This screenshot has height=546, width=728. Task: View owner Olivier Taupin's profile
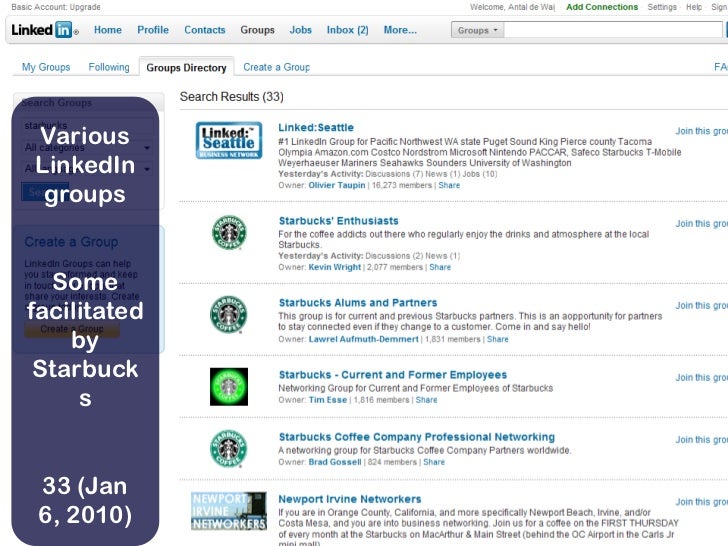point(337,185)
